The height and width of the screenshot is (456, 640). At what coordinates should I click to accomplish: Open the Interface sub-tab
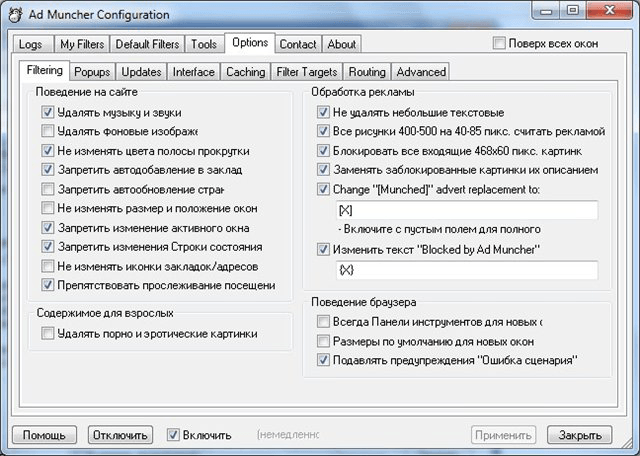tap(193, 72)
